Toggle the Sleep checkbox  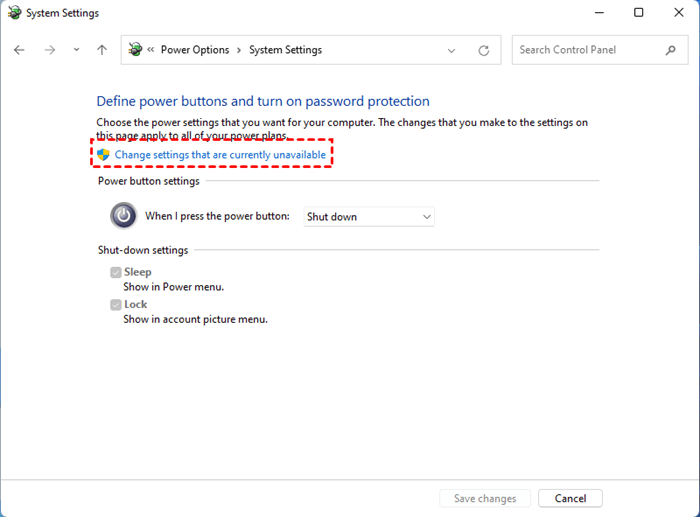click(x=116, y=272)
